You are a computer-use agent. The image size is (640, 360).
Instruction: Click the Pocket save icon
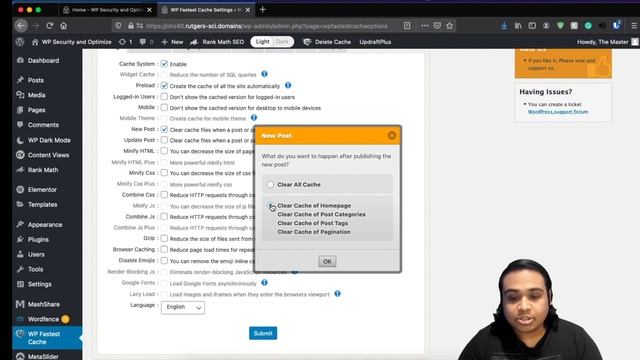pos(437,26)
